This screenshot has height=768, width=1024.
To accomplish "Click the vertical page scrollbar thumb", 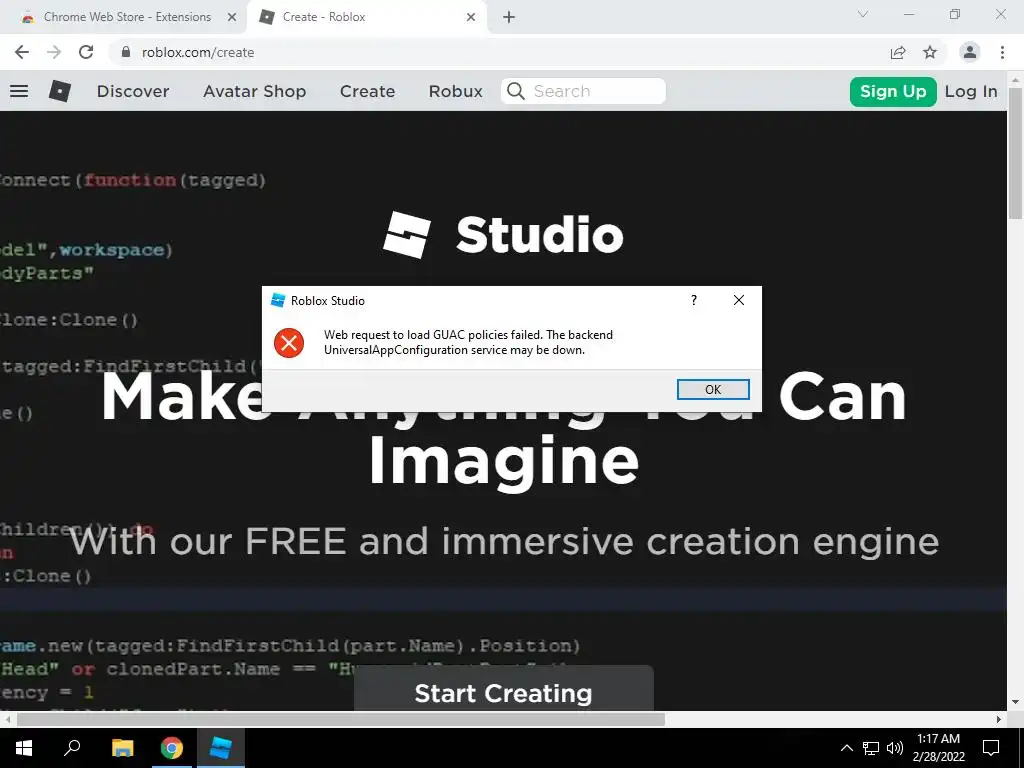I will (1016, 153).
